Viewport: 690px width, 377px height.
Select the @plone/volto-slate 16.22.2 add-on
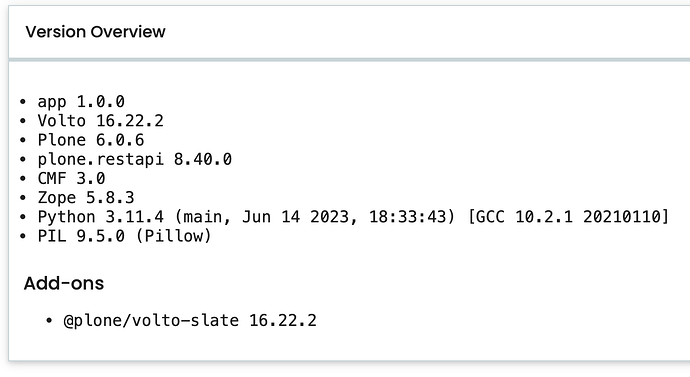tap(190, 320)
